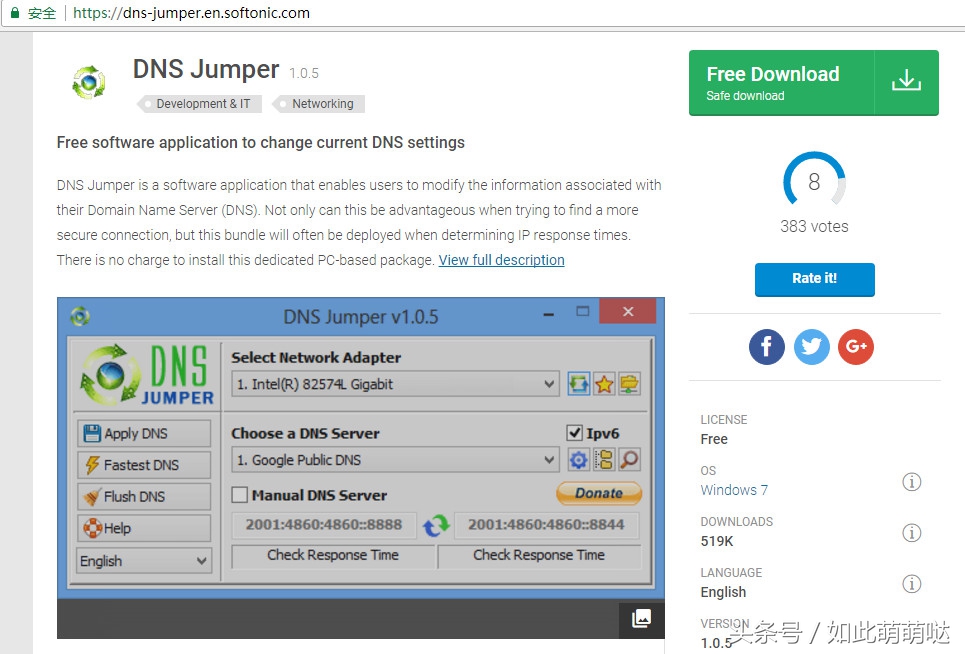Open the OS info icon
The width and height of the screenshot is (965, 654).
point(911,482)
